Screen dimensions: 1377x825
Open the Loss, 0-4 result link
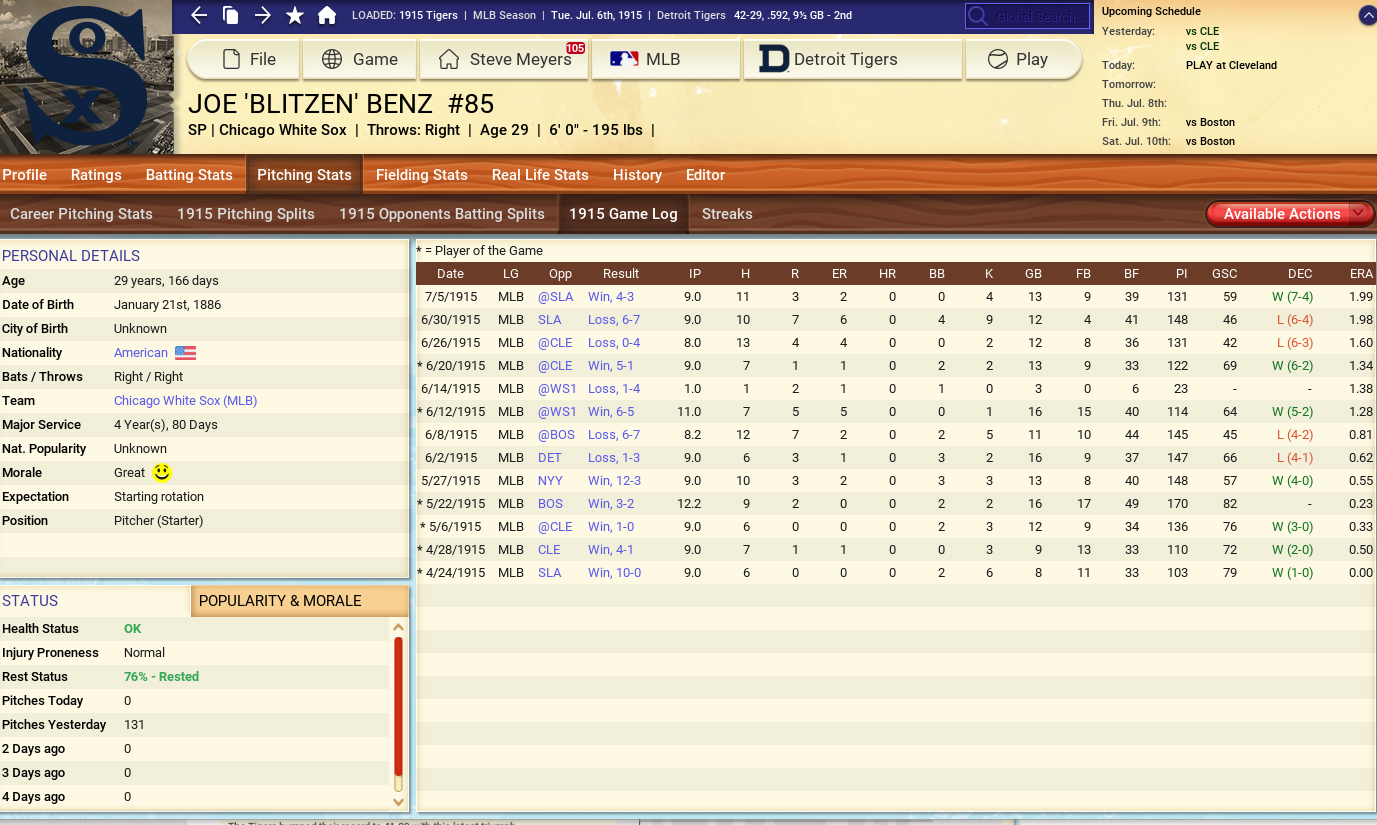[x=614, y=343]
